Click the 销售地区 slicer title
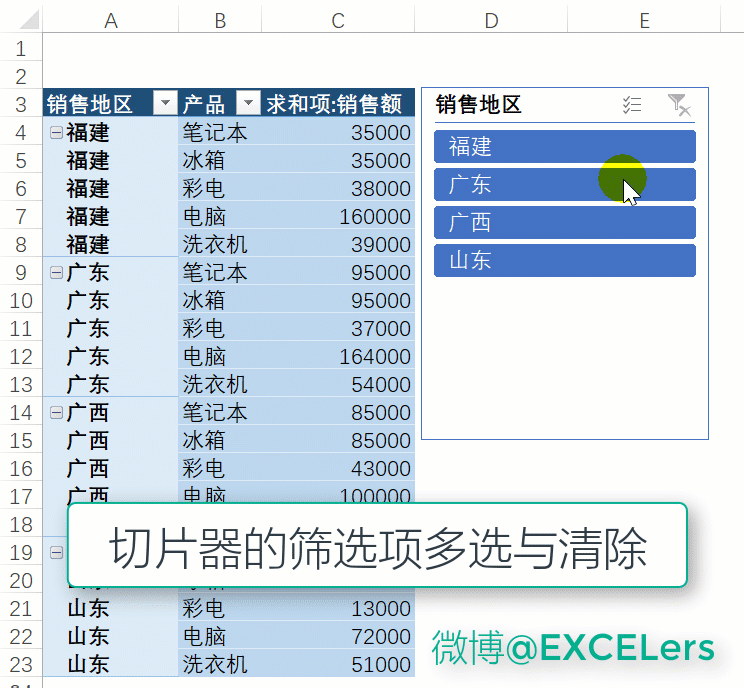Image resolution: width=744 pixels, height=688 pixels. [x=479, y=105]
